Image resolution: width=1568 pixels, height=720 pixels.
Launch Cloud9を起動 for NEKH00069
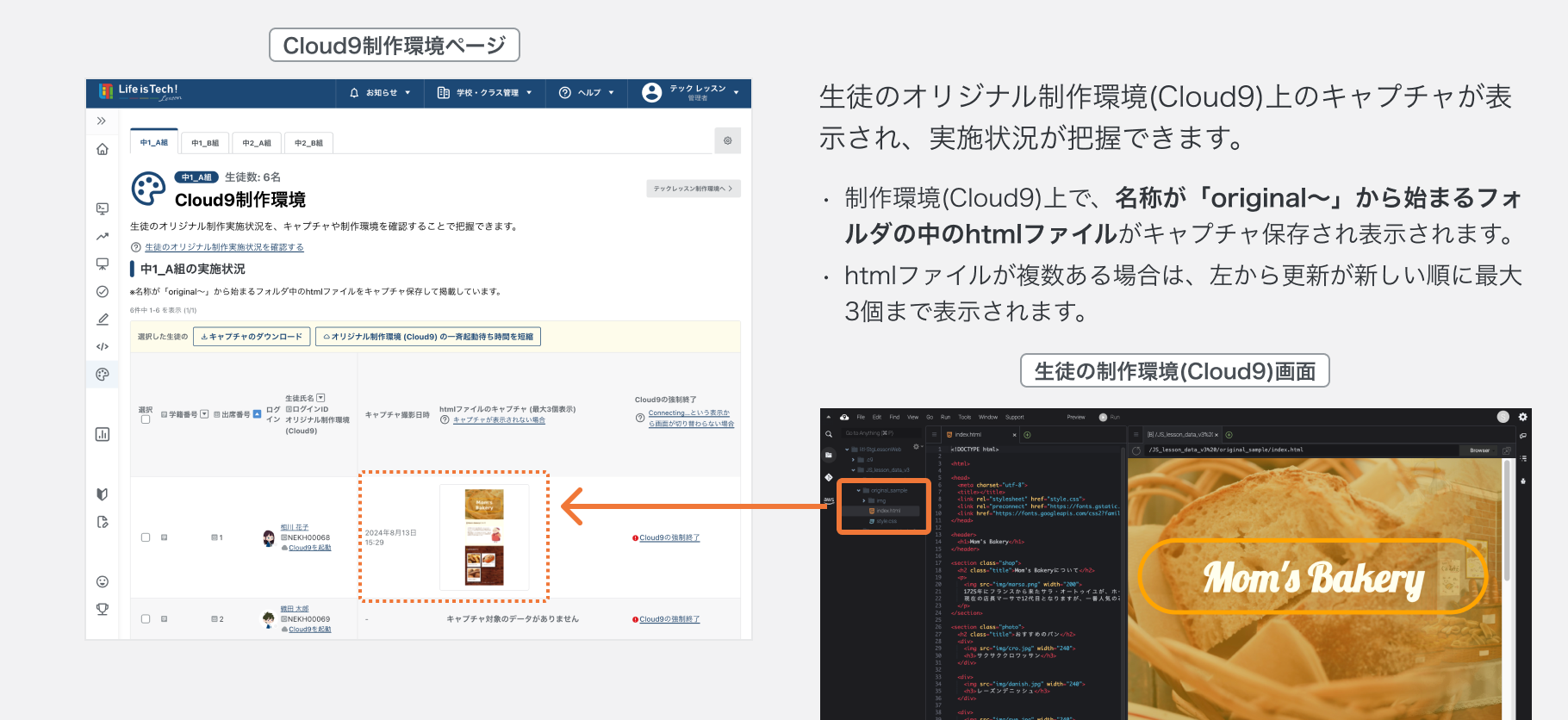click(x=309, y=630)
